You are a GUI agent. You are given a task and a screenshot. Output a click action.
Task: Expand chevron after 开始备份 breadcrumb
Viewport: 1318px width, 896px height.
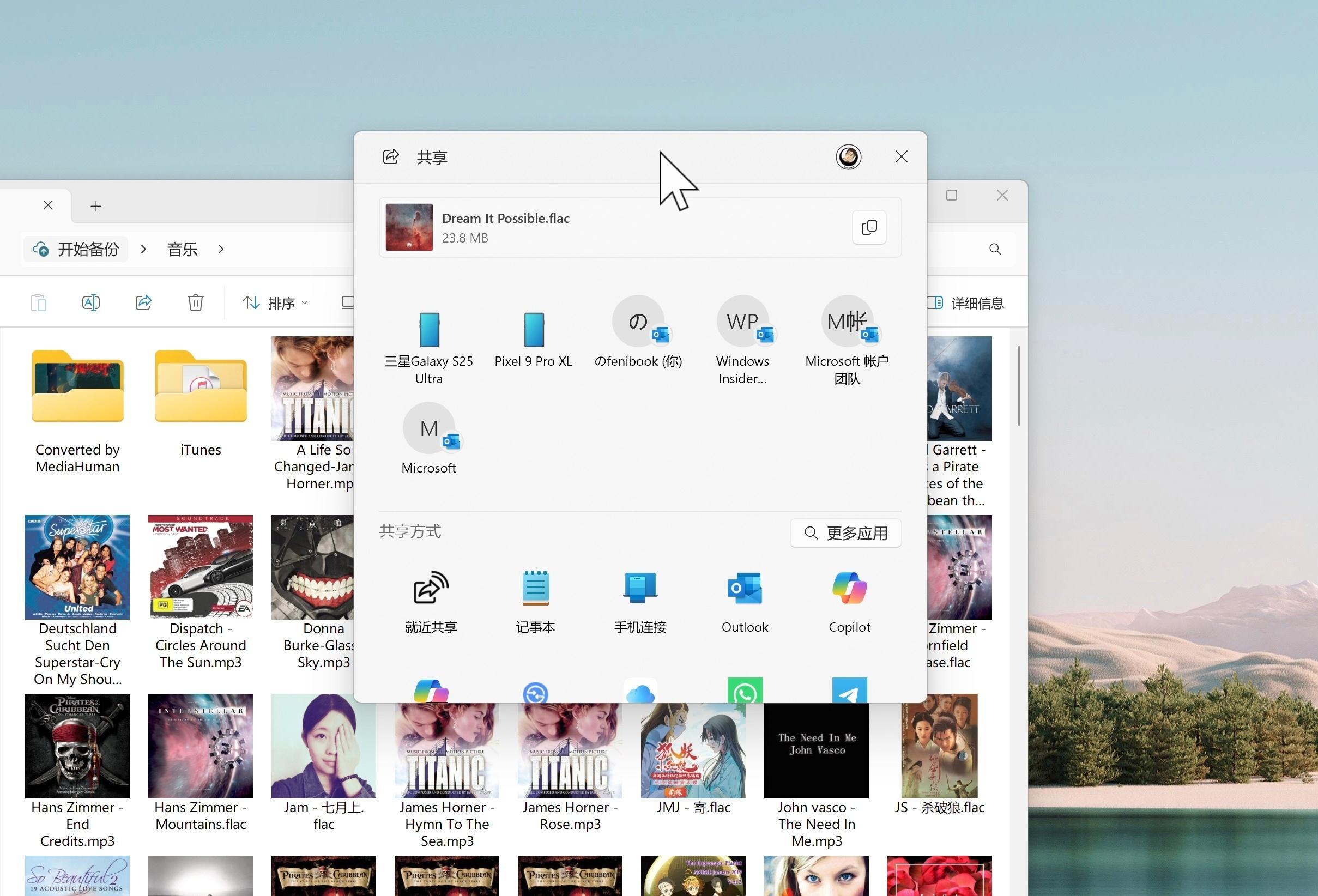(143, 249)
